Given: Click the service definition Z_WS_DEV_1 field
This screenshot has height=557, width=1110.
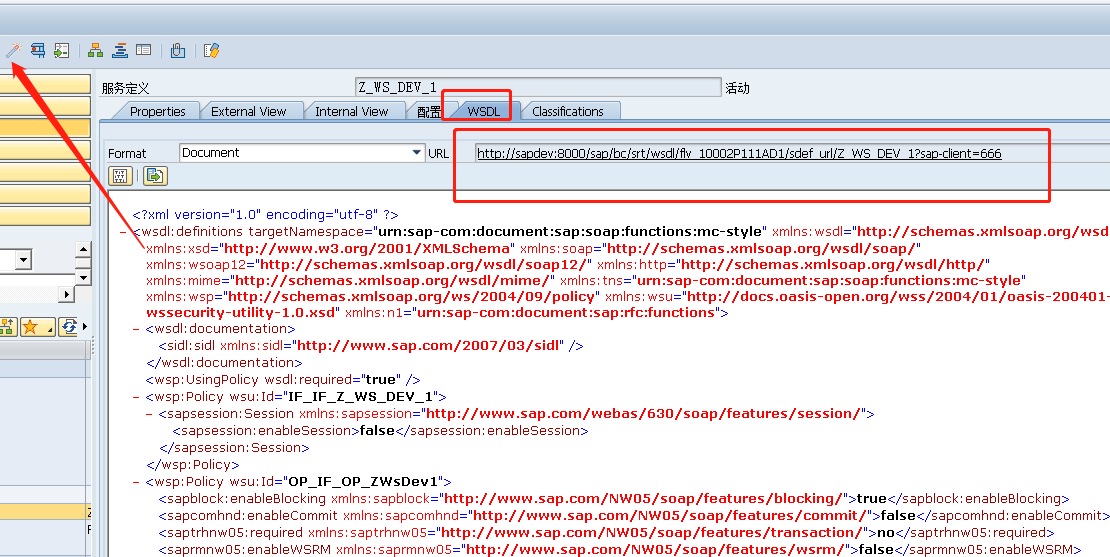Looking at the screenshot, I should click(x=538, y=87).
